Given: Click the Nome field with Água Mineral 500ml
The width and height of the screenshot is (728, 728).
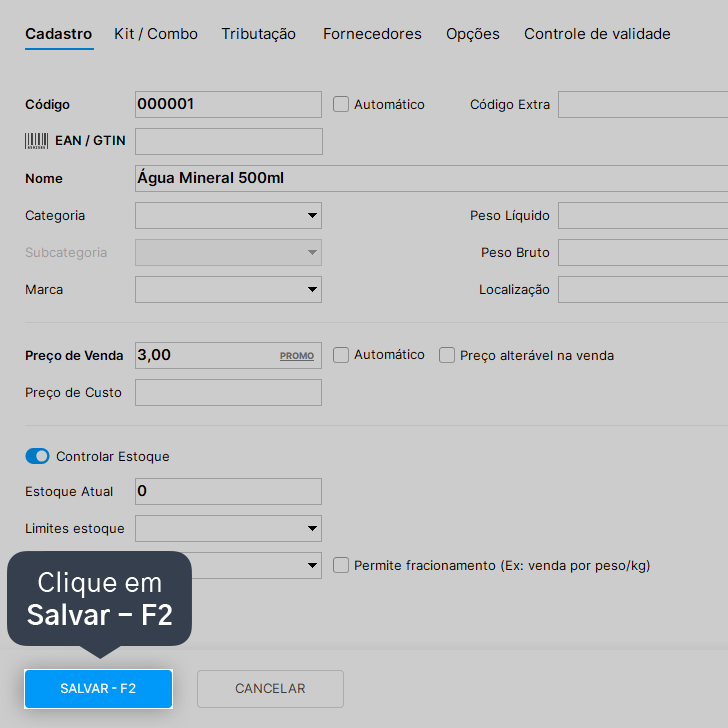Looking at the screenshot, I should pos(431,178).
